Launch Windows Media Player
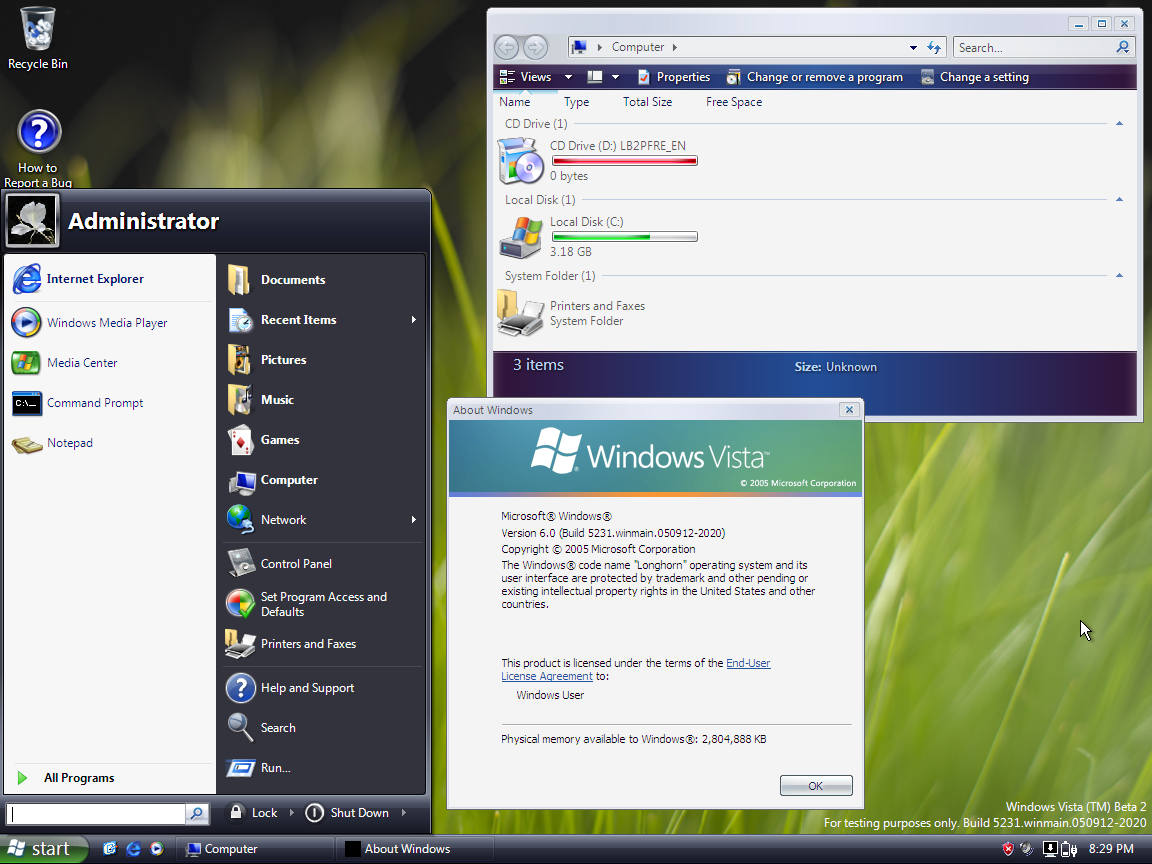Screen dimensions: 1152x864 tap(106, 323)
